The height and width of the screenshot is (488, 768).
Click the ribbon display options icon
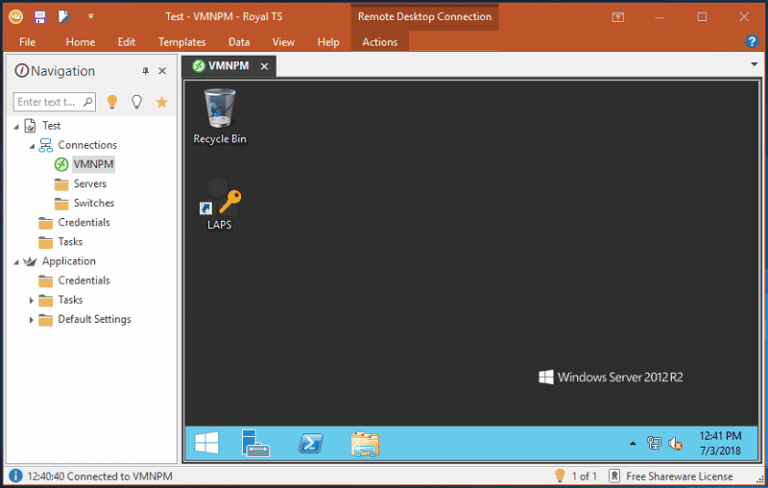coord(618,17)
